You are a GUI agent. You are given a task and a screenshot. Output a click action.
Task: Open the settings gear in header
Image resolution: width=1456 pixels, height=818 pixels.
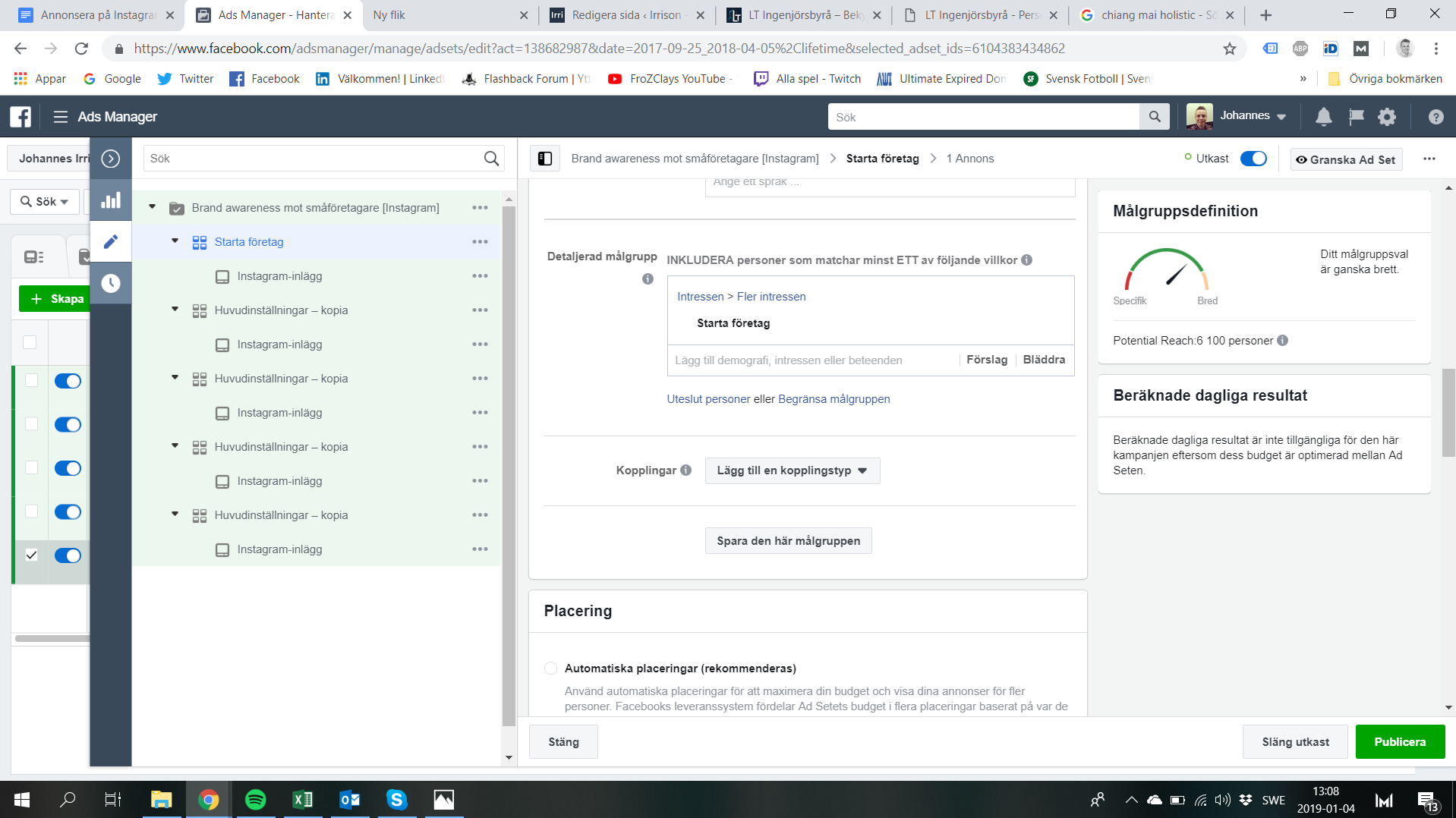[x=1387, y=117]
